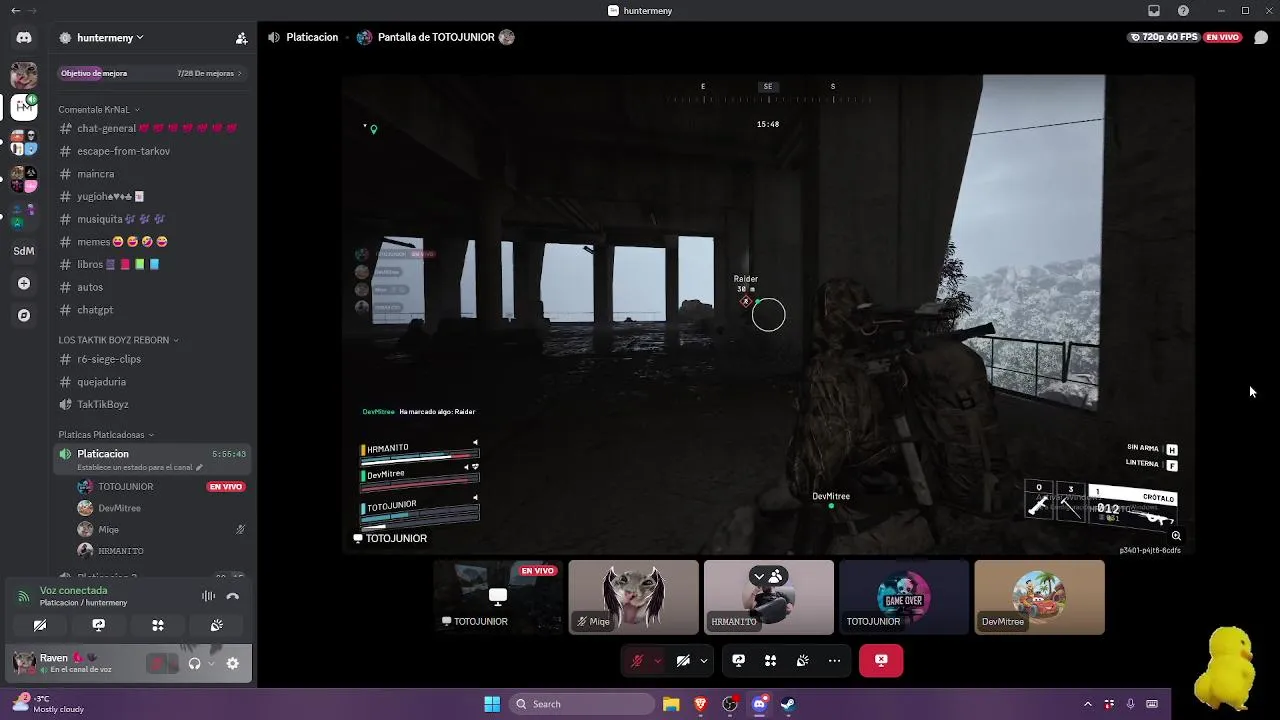Collapse Platicas Platicadosas category
Viewport: 1280px width, 720px height.
[x=107, y=435]
